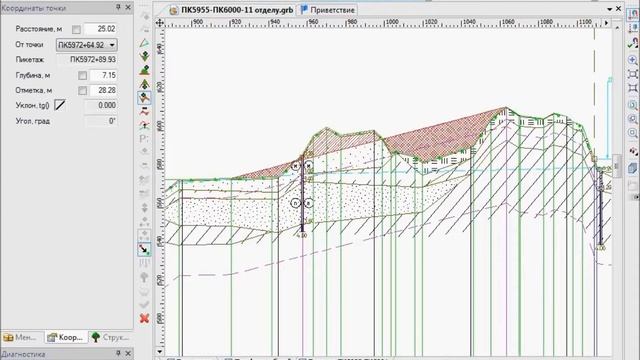
Task: Click the red wavy line tool
Action: [144, 111]
